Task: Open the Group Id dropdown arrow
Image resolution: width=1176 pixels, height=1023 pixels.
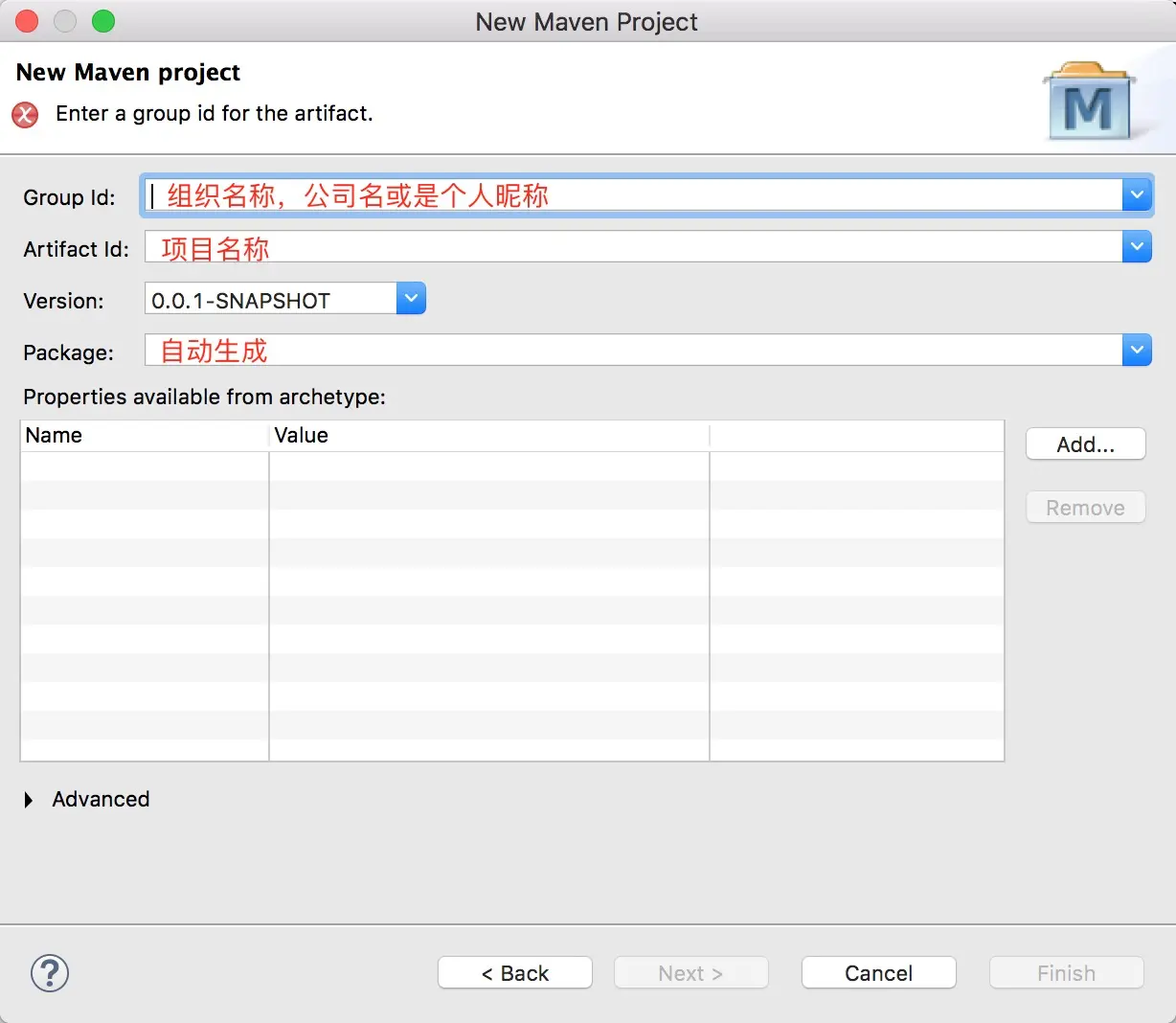Action: point(1137,195)
